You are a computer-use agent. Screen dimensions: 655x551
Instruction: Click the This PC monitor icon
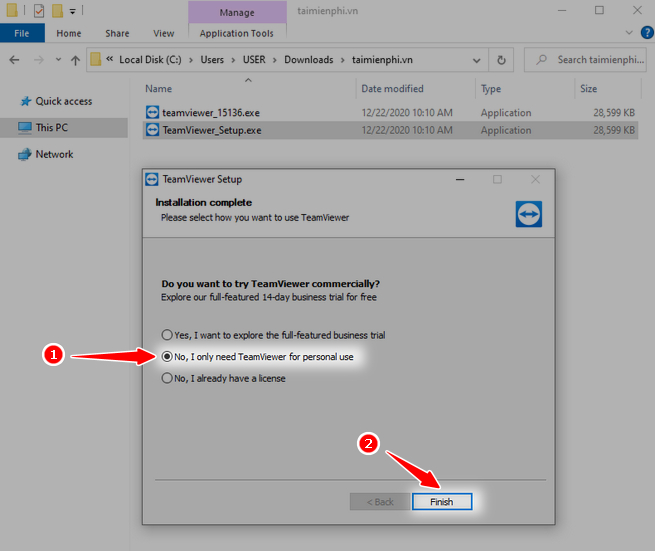click(x=25, y=128)
